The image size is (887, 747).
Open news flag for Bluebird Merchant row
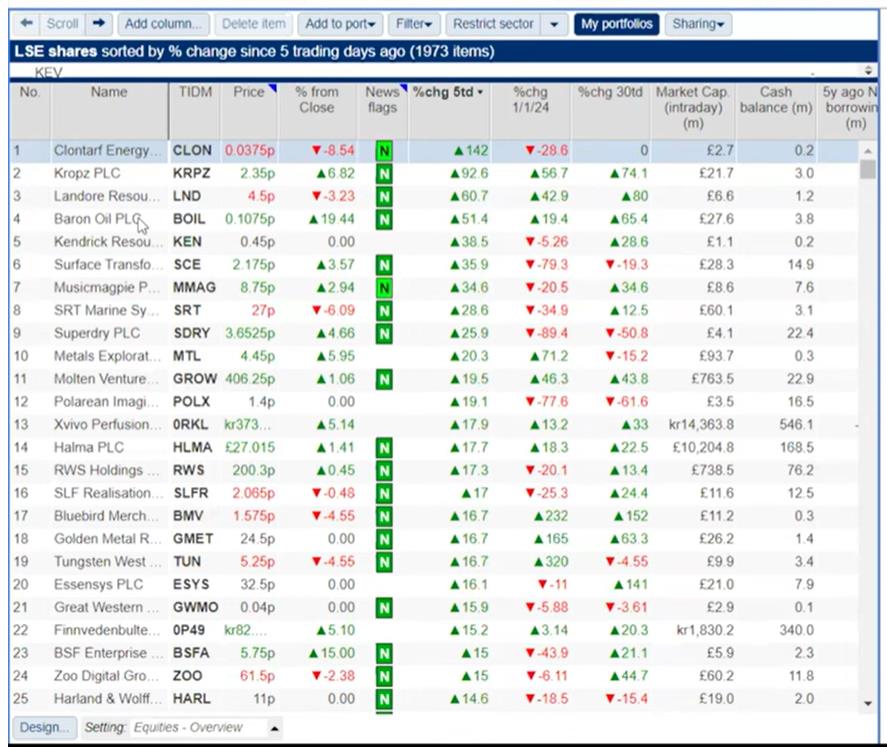tap(384, 516)
